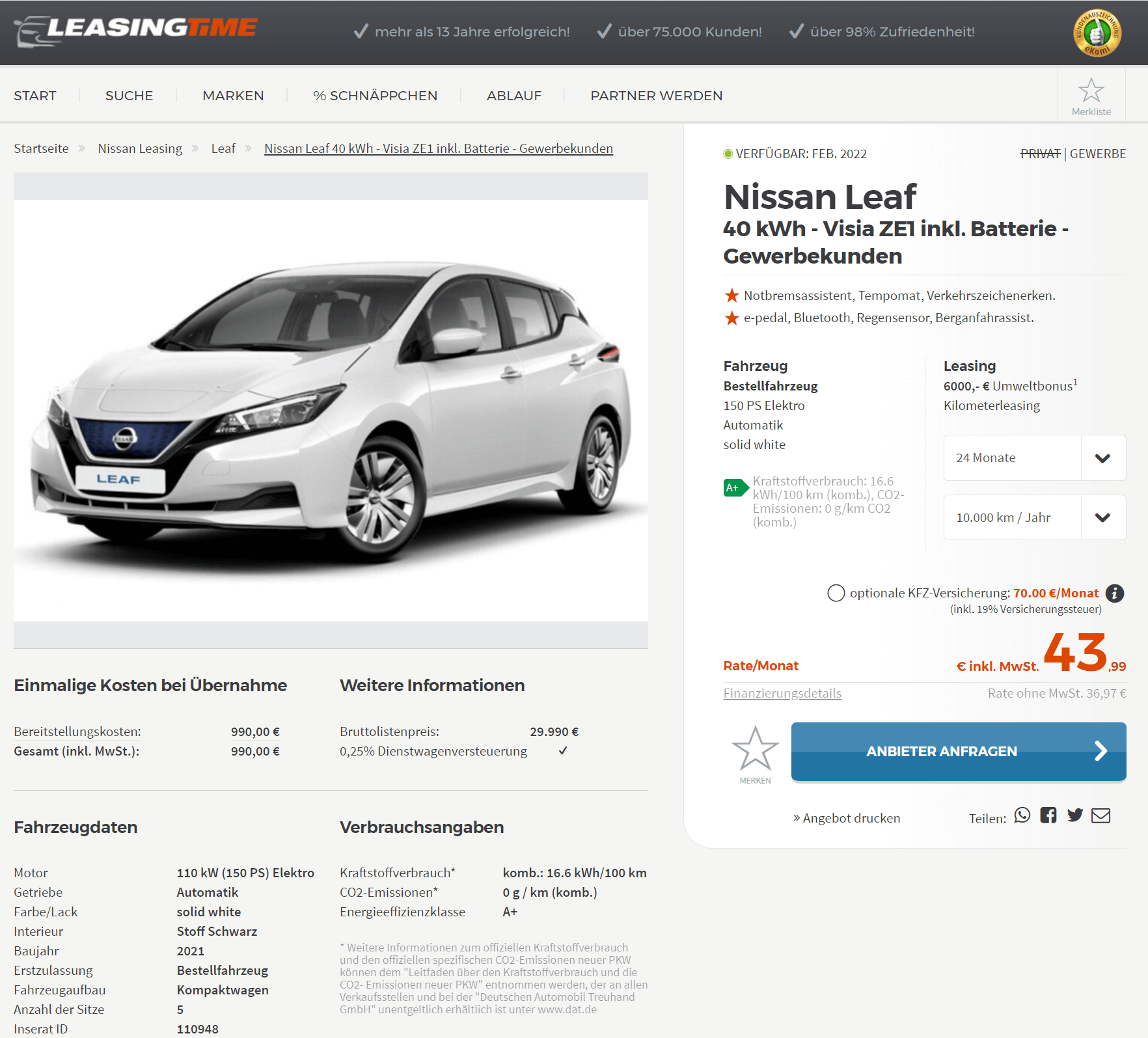This screenshot has width=1148, height=1038.
Task: Open the Finanzierungsdetails link
Action: (x=782, y=693)
